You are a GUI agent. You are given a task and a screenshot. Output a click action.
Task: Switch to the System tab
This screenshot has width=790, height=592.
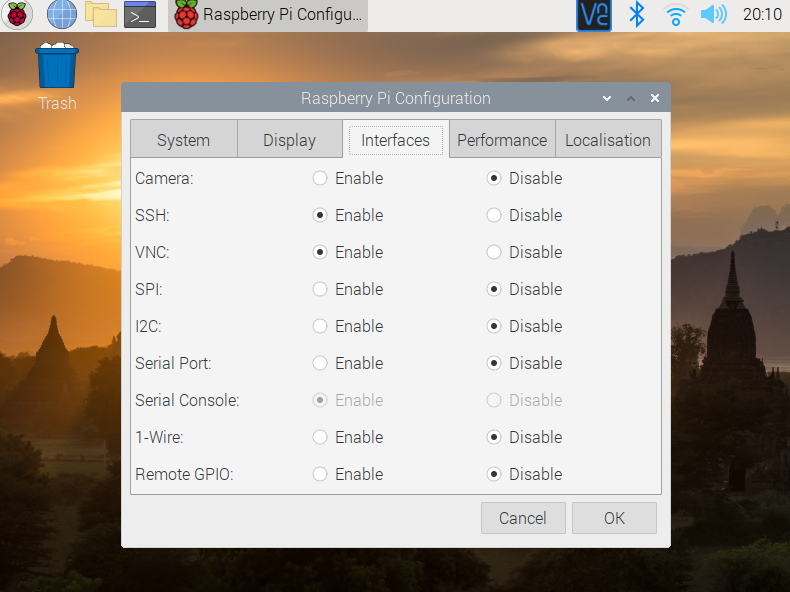(183, 140)
